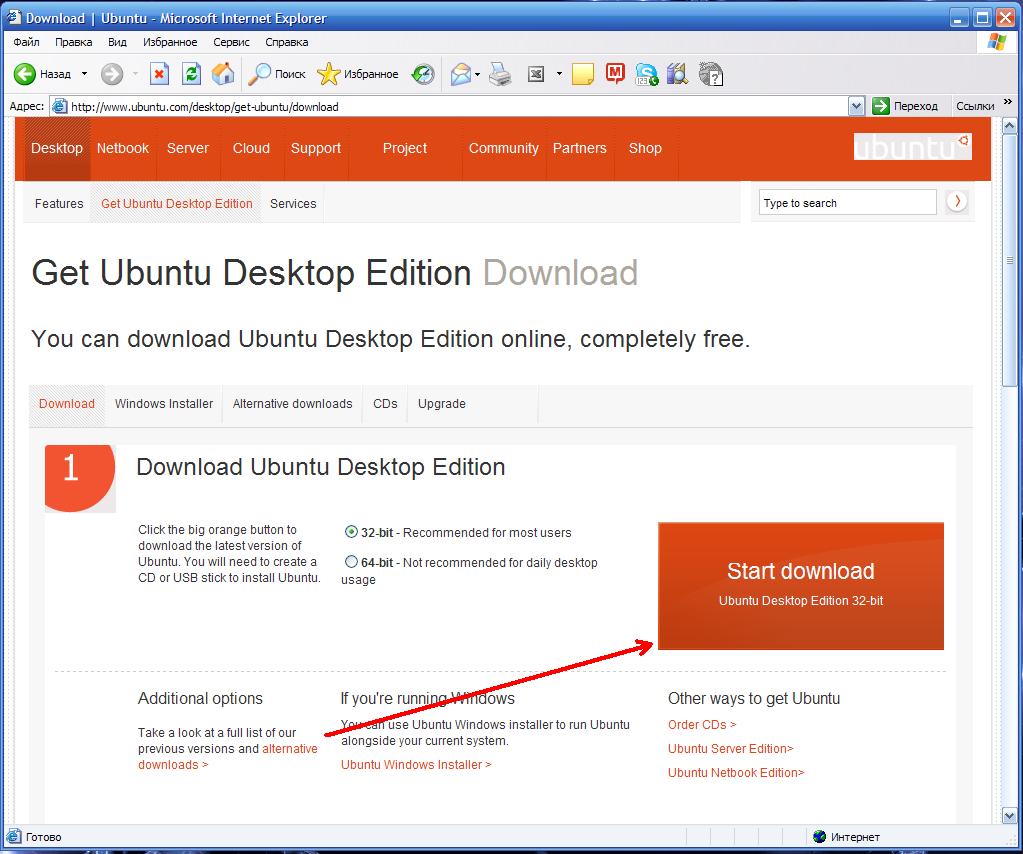The height and width of the screenshot is (854, 1023).
Task: Select the 64-bit radio button
Action: [x=351, y=562]
